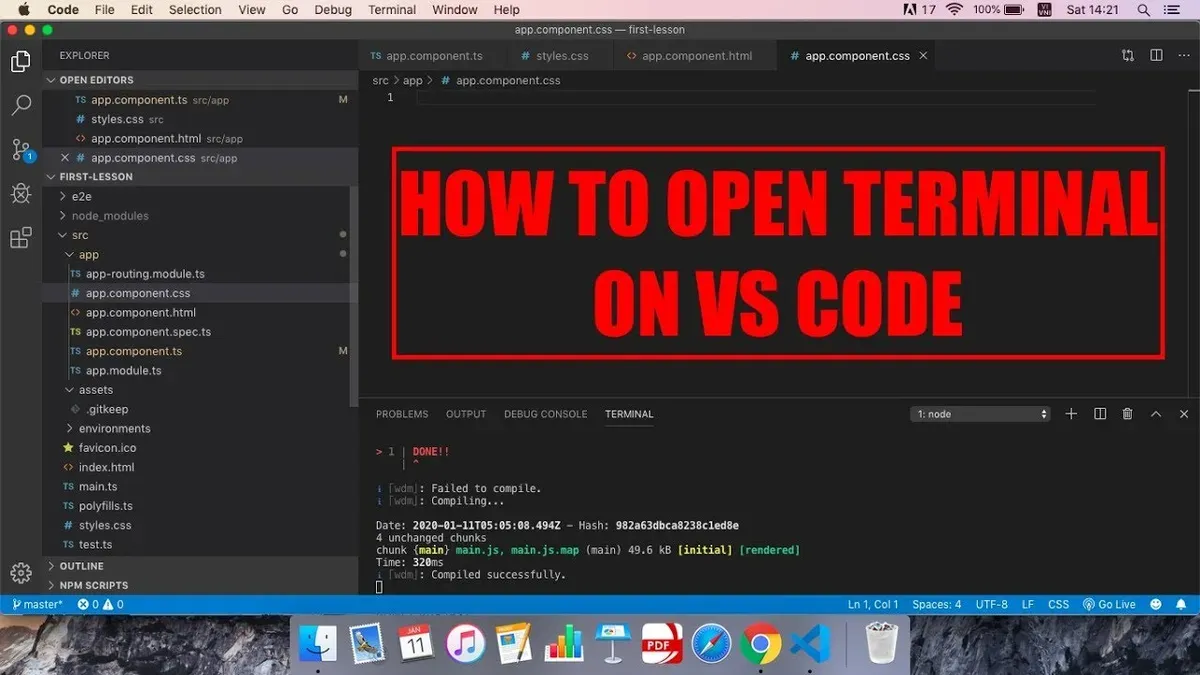
Task: Open Source Control view with badge
Action: pos(21,150)
